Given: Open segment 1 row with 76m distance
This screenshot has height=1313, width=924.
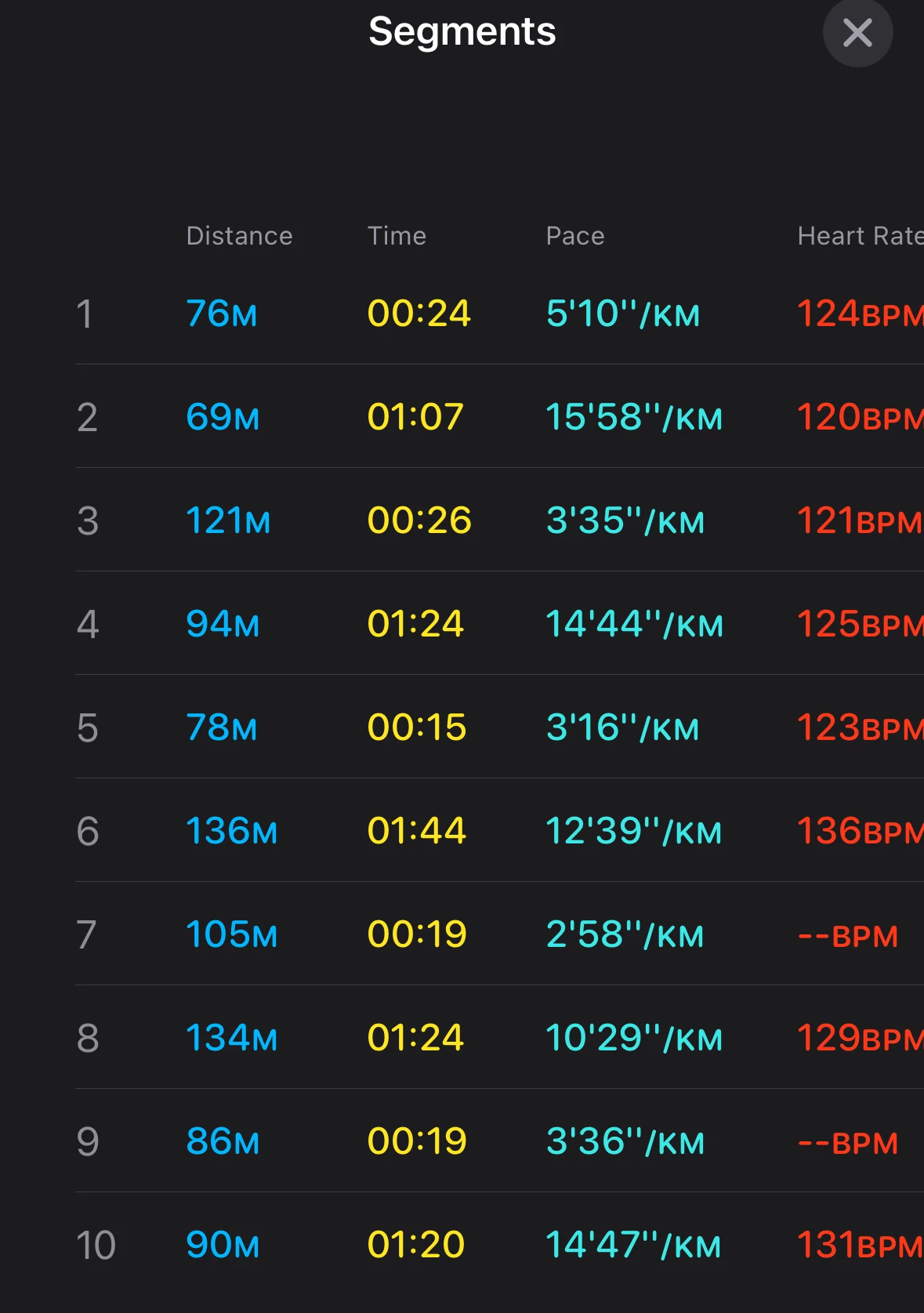Looking at the screenshot, I should point(499,314).
